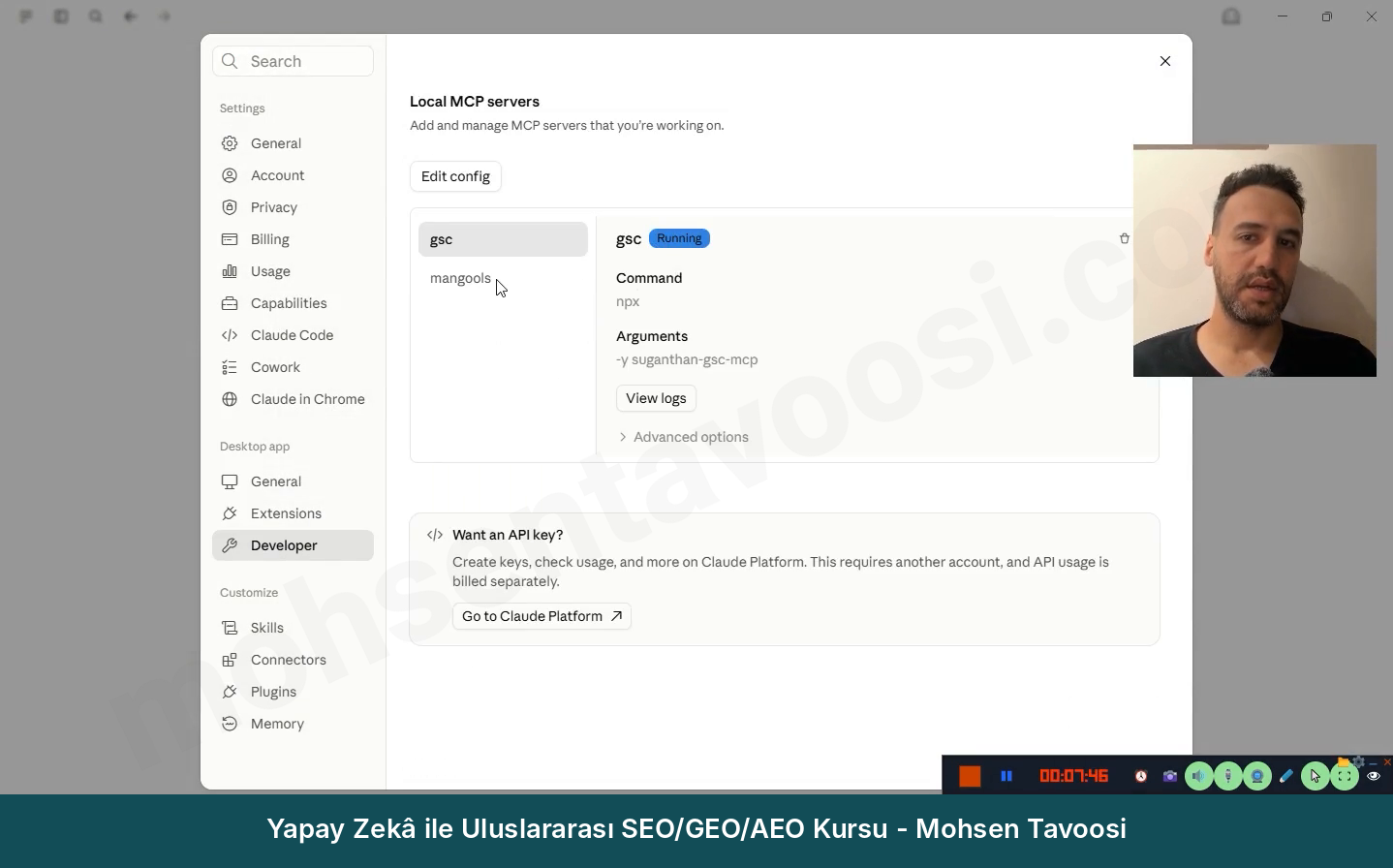Open the Claude in Chrome settings page
The image size is (1393, 868).
(293, 399)
